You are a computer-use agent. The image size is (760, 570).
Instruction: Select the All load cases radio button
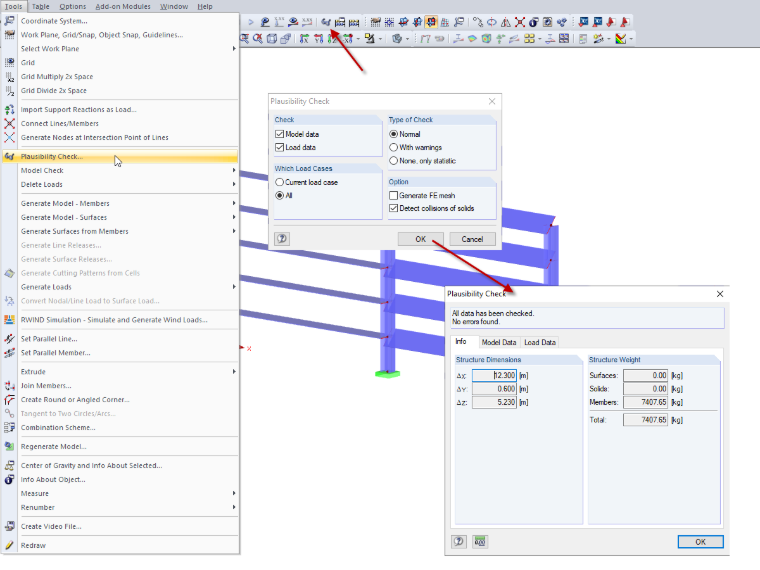pos(279,195)
